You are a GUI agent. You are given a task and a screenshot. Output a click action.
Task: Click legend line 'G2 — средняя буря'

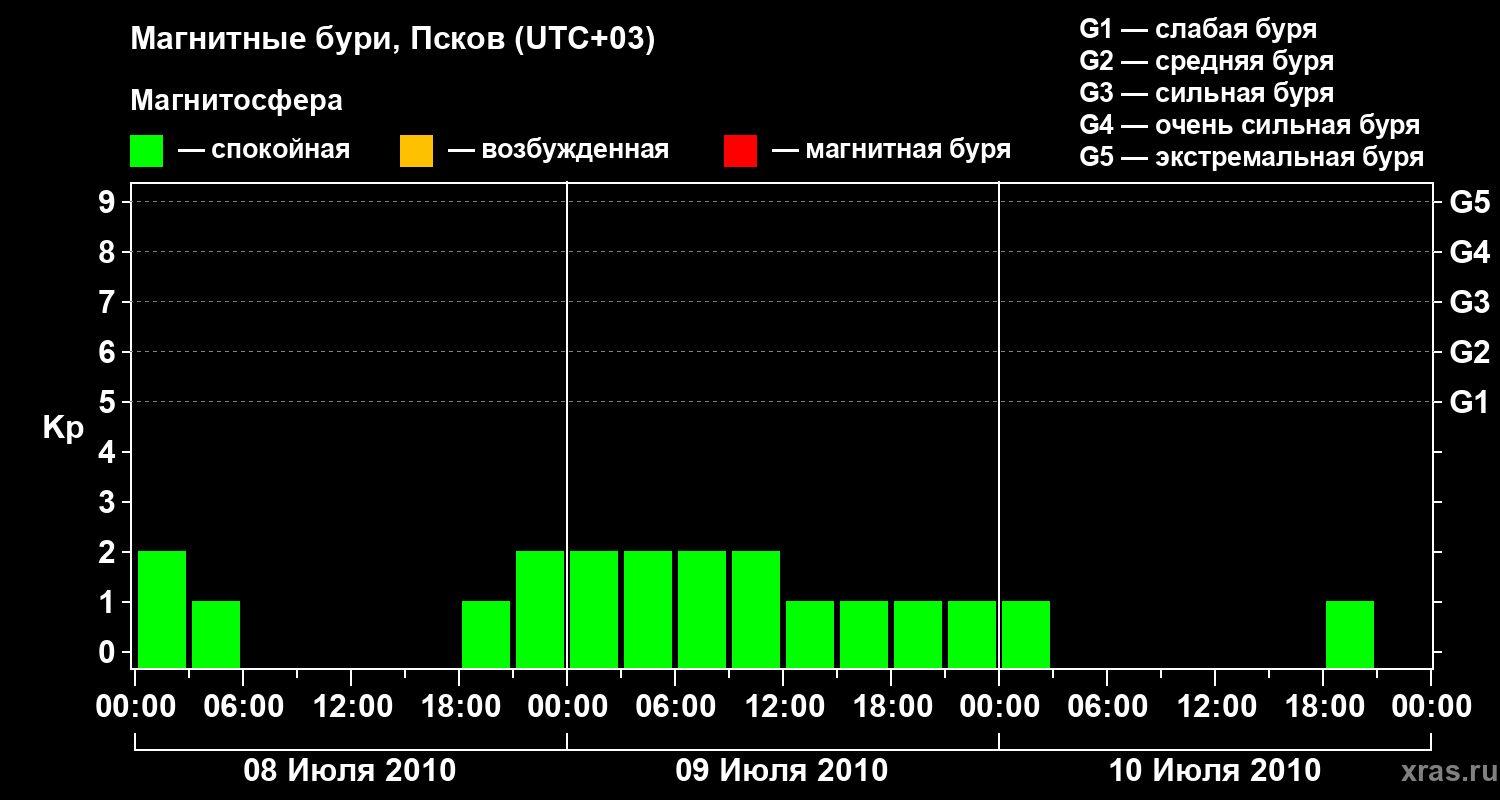[x=1206, y=61]
